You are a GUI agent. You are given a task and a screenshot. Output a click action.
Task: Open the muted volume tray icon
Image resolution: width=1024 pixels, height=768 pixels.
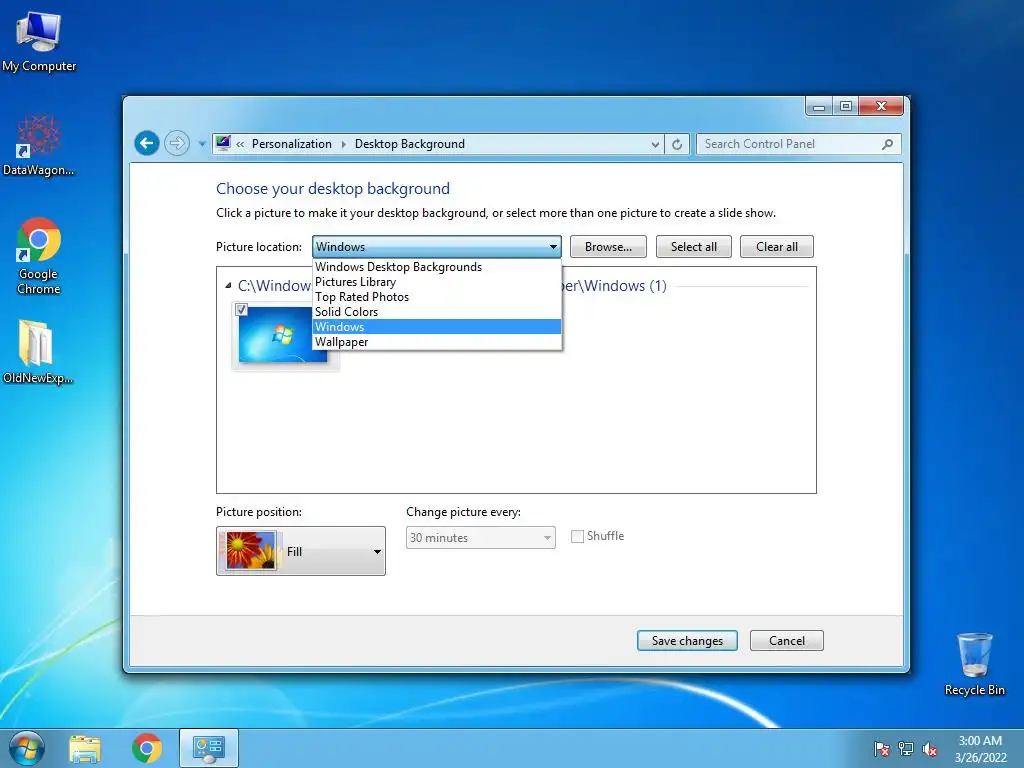pos(930,749)
